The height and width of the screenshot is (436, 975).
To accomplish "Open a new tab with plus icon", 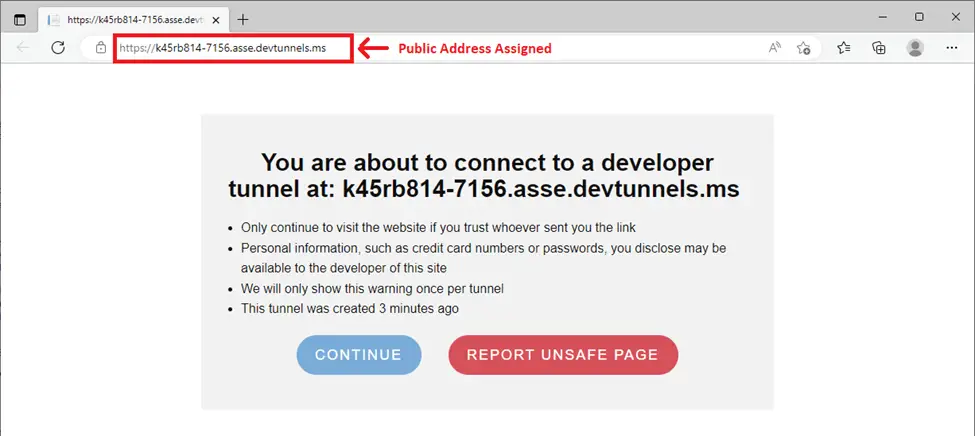I will tap(243, 19).
